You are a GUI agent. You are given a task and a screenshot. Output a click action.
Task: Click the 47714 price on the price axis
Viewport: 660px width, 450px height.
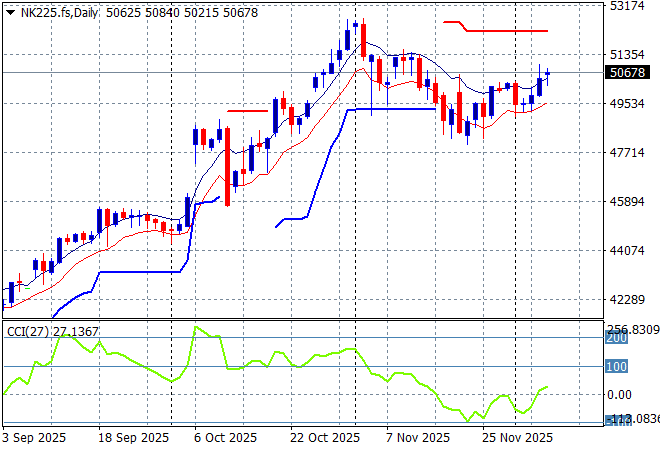pos(626,153)
